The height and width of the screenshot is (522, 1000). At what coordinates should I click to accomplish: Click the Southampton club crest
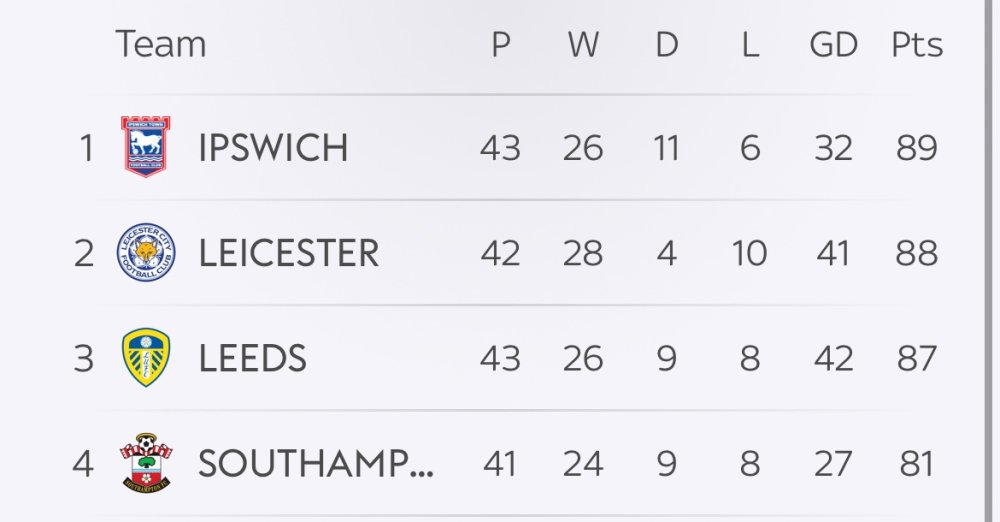point(145,462)
